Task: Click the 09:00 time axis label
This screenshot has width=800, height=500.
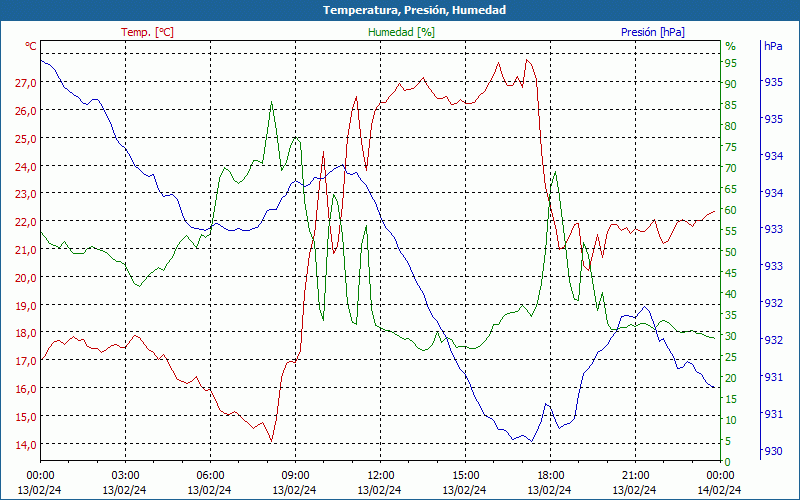Action: click(294, 476)
